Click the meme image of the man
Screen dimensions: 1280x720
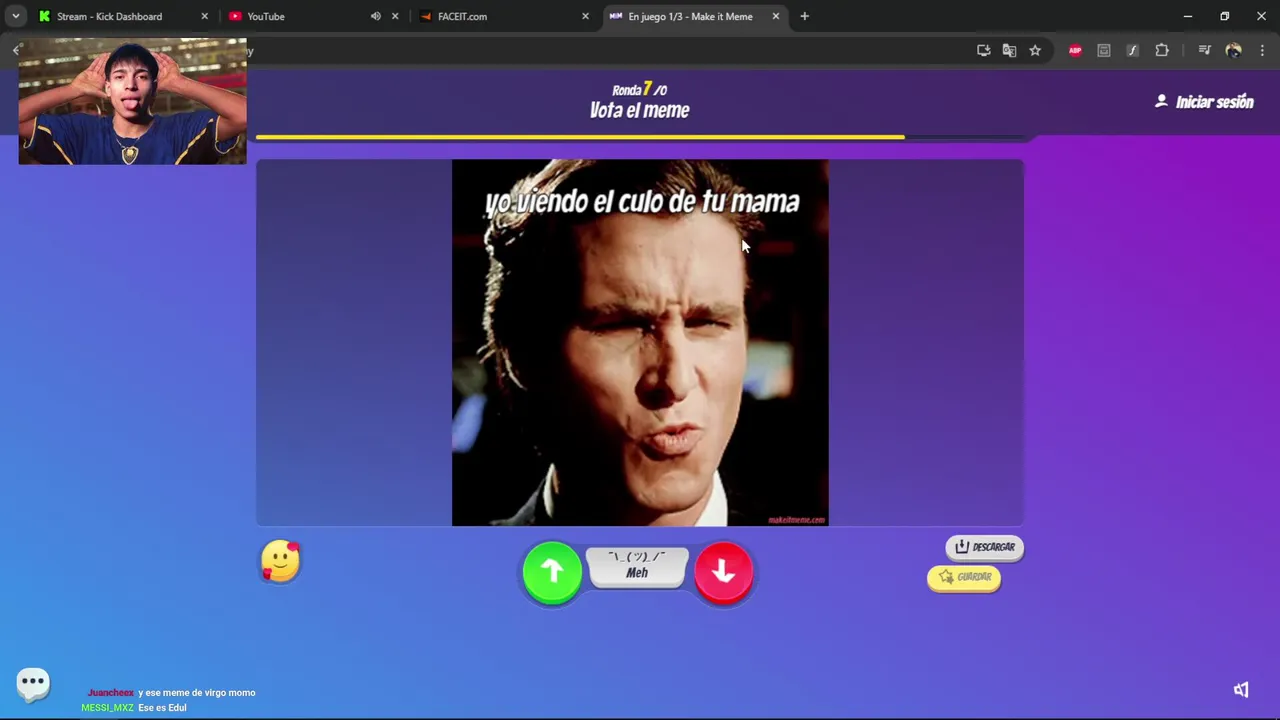click(640, 343)
